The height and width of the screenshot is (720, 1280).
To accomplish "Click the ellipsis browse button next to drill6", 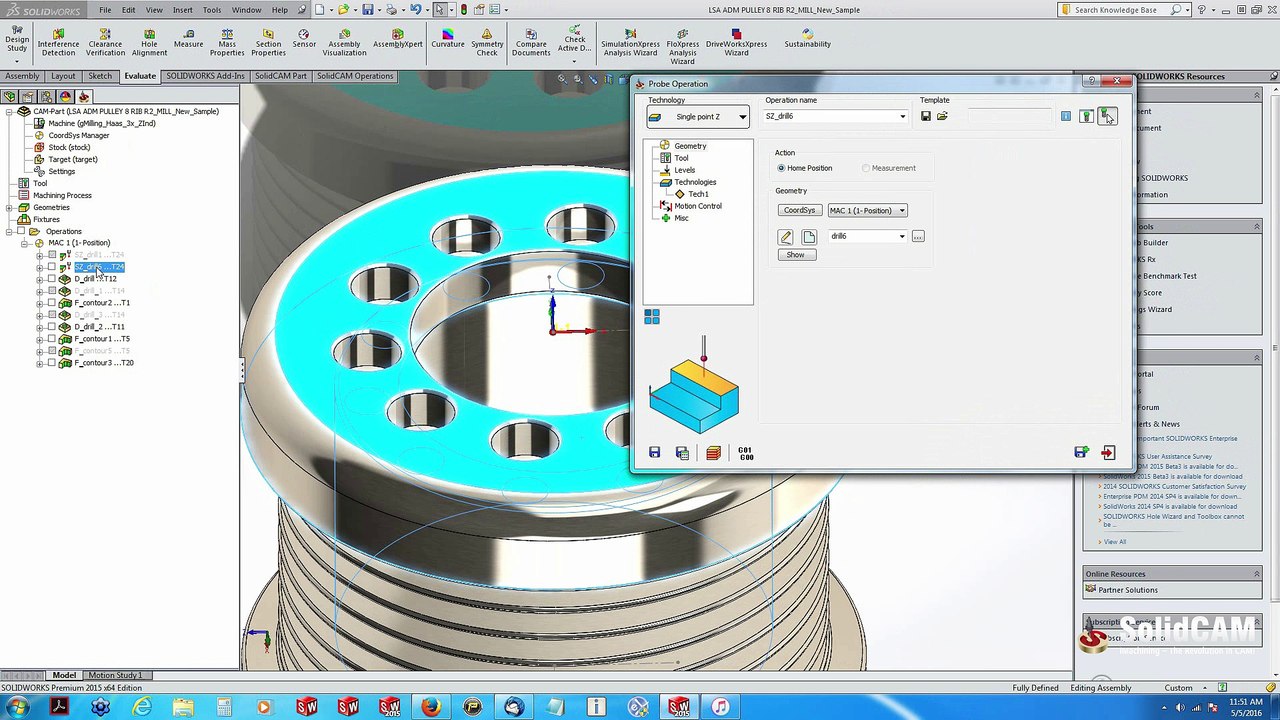I will click(x=918, y=237).
